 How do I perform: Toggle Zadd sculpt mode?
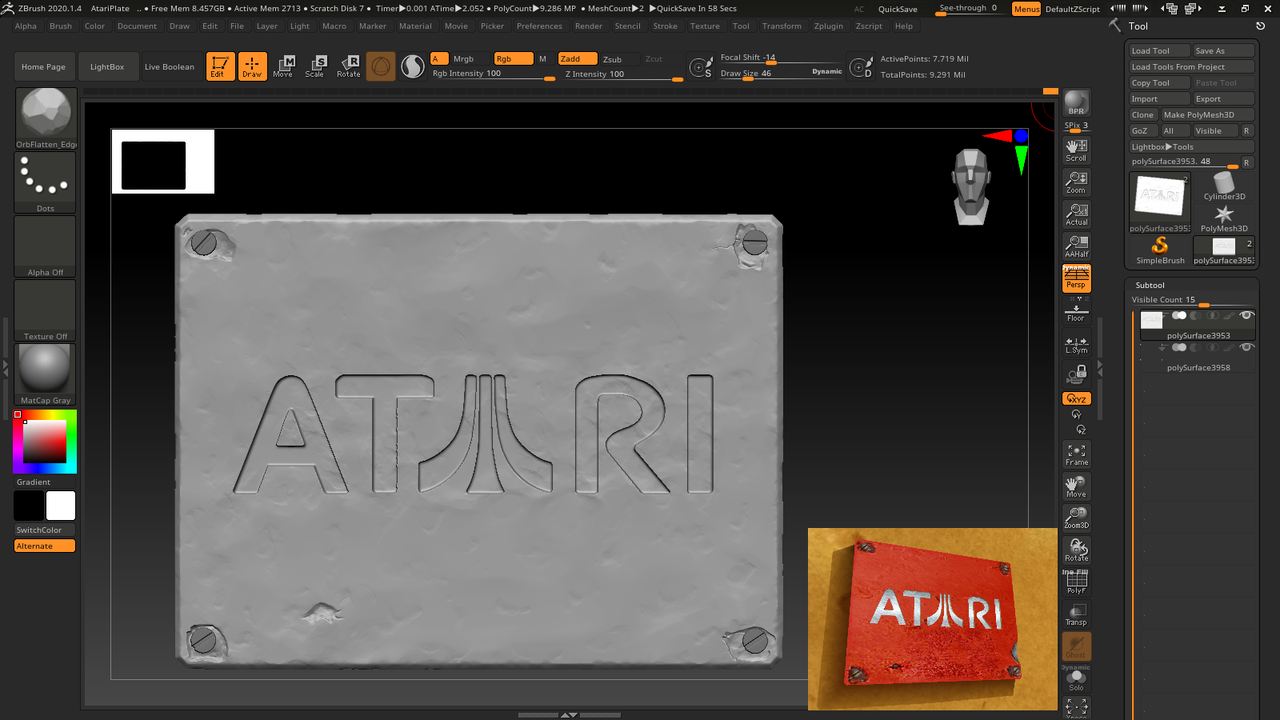point(577,59)
